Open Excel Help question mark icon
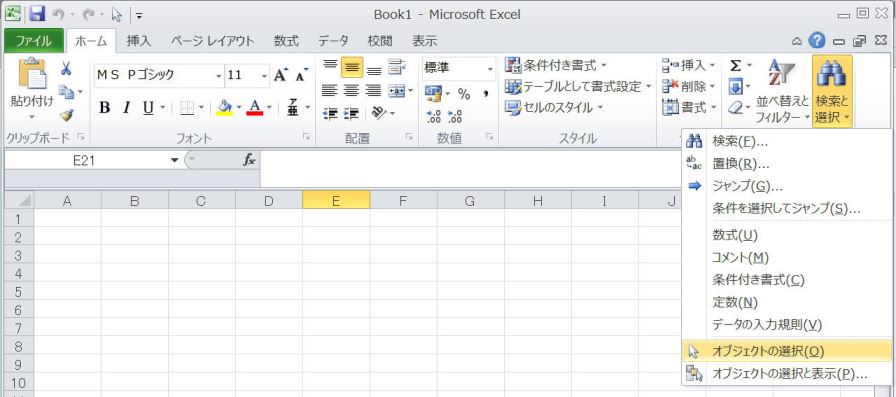 (817, 40)
